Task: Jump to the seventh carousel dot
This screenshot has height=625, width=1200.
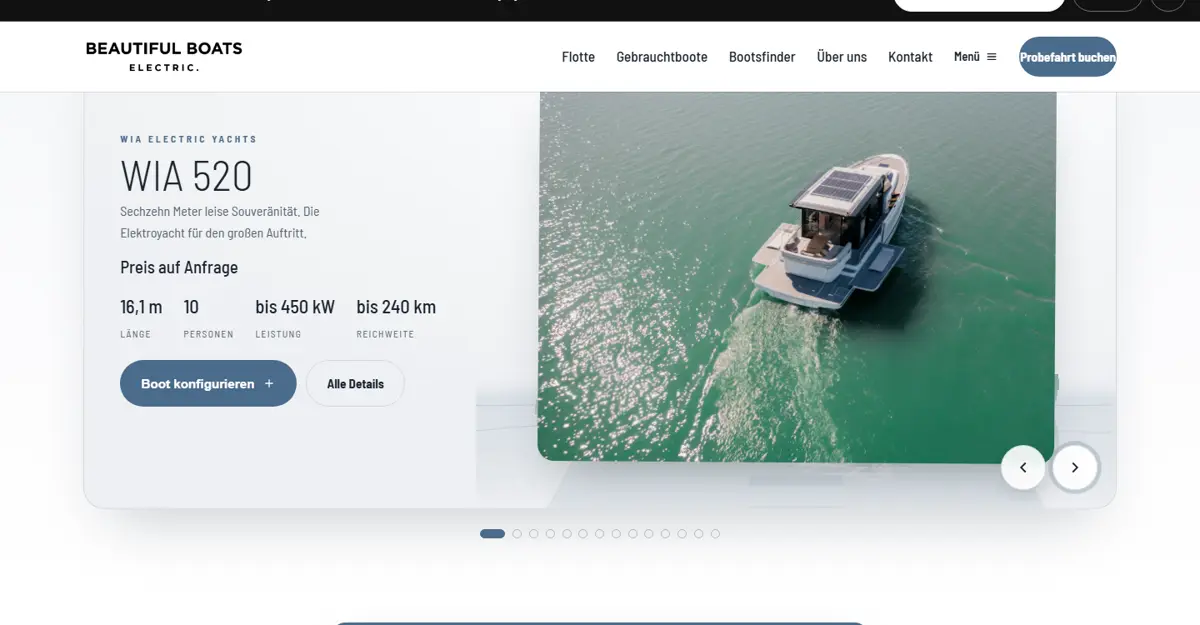Action: pos(600,534)
